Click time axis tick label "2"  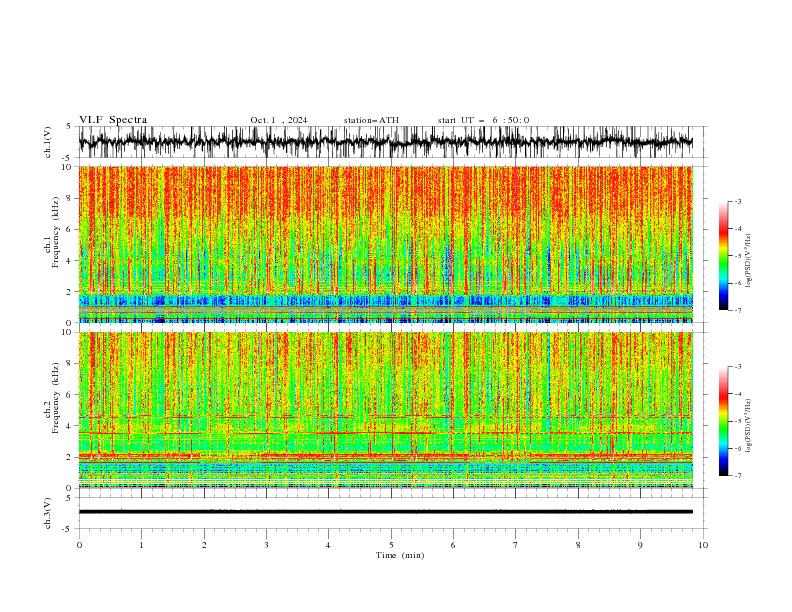[204, 545]
